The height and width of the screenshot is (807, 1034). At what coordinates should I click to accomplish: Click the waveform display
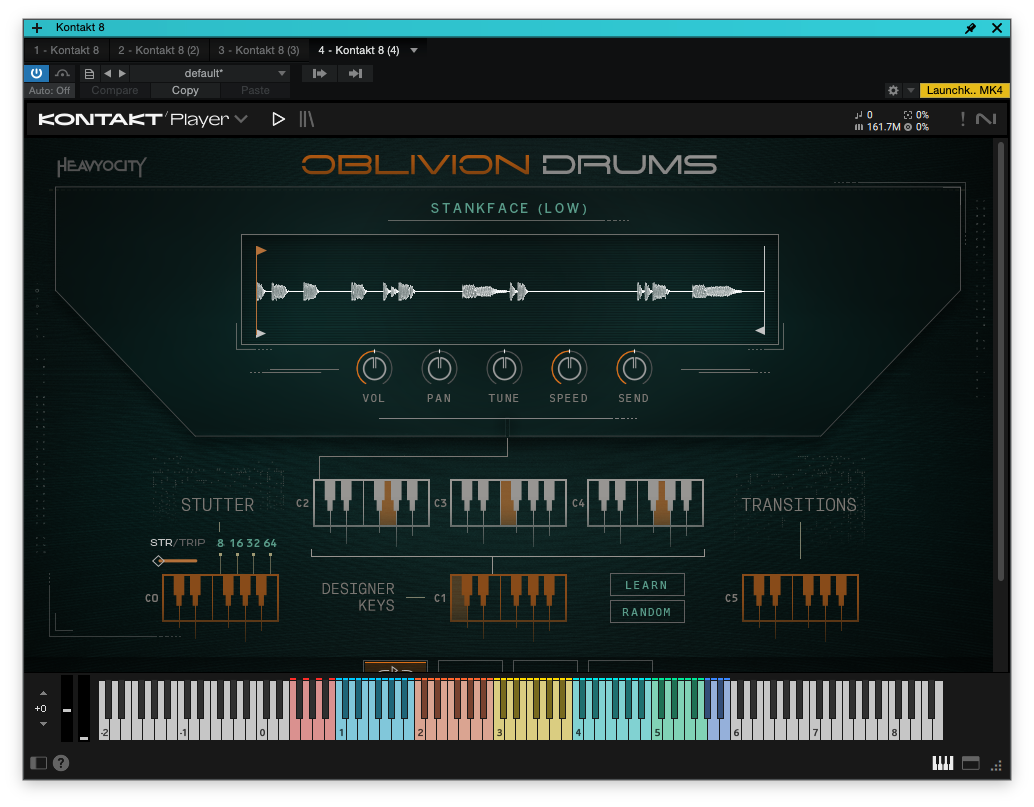point(510,290)
